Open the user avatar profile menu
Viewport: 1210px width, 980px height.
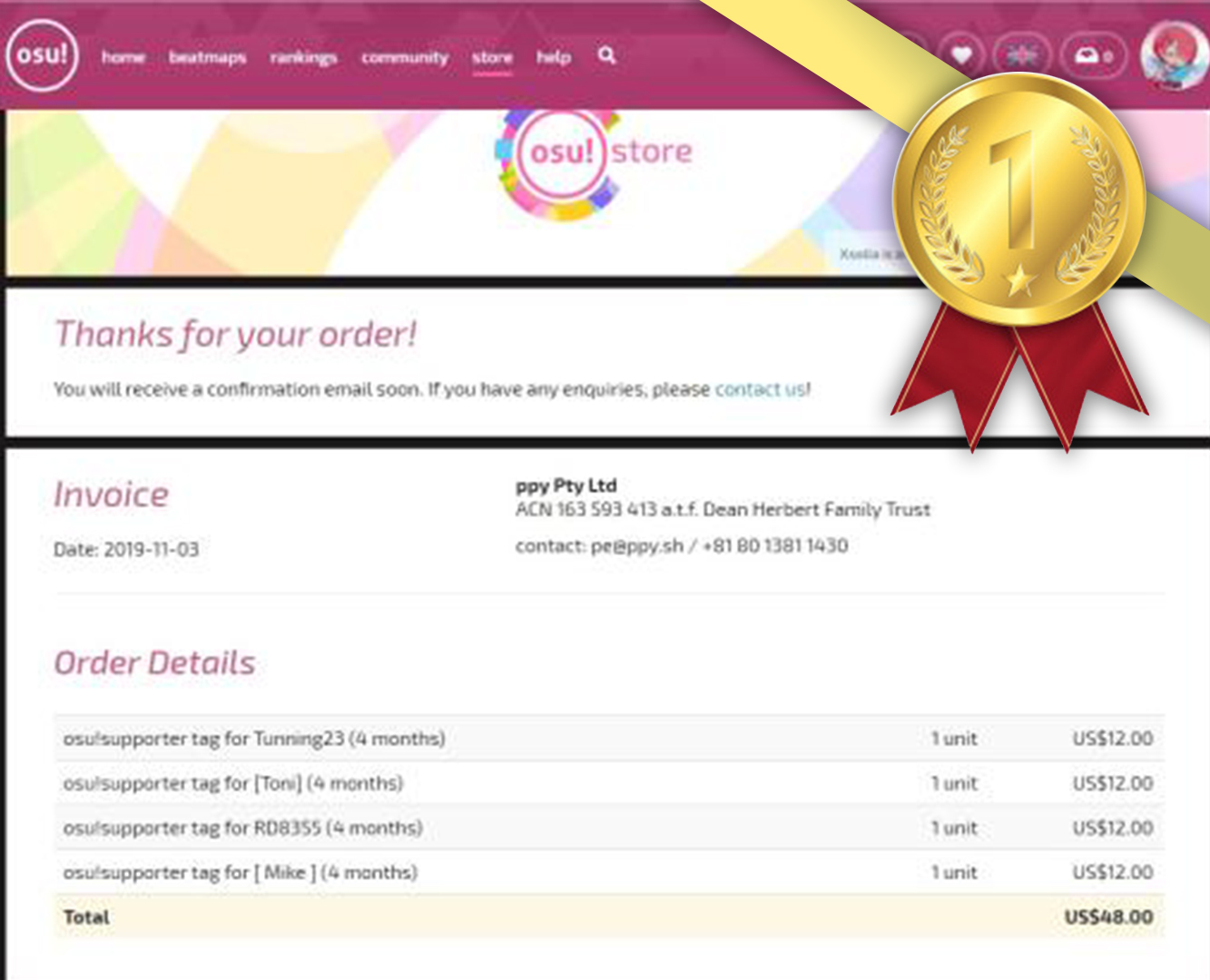(x=1174, y=54)
